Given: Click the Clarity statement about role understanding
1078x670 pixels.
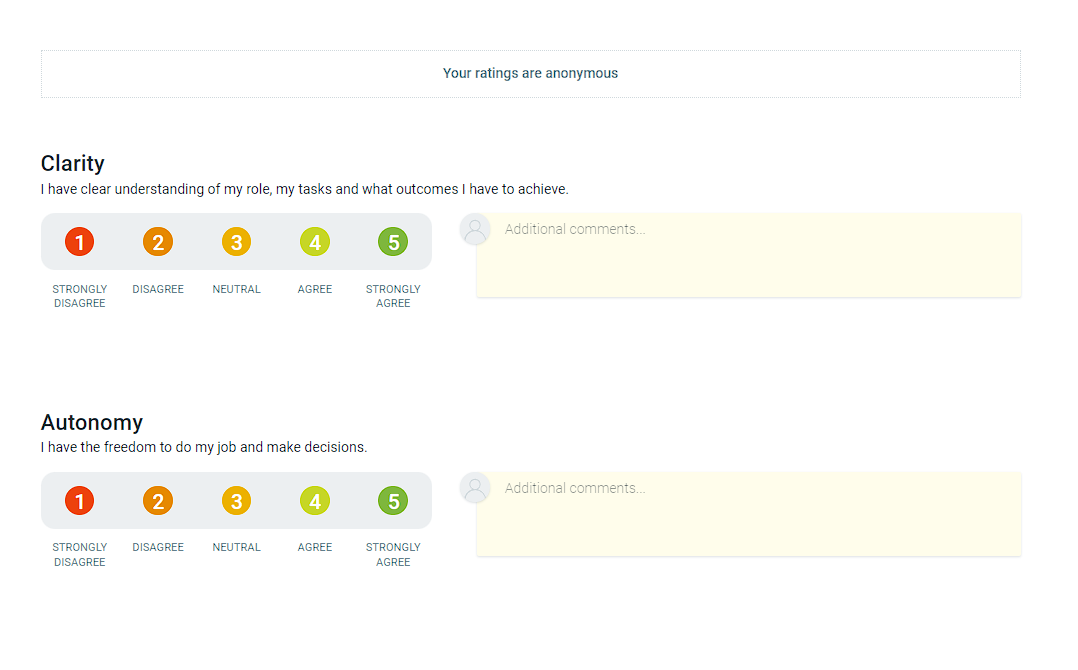Looking at the screenshot, I should tap(305, 189).
